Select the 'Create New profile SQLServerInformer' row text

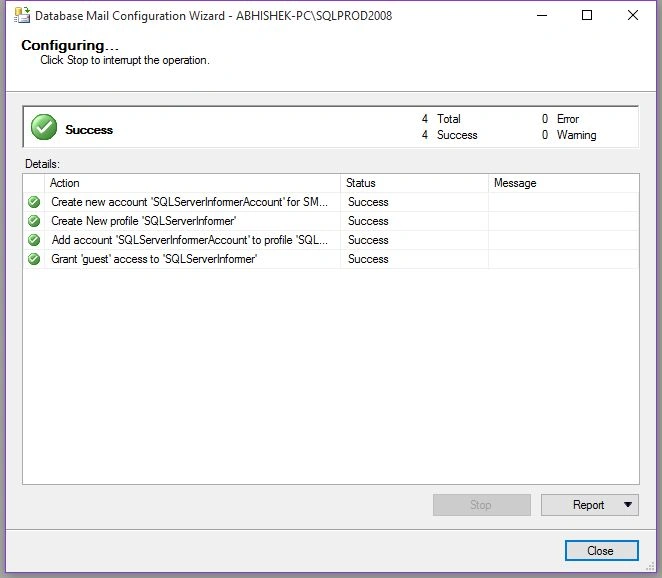[144, 221]
